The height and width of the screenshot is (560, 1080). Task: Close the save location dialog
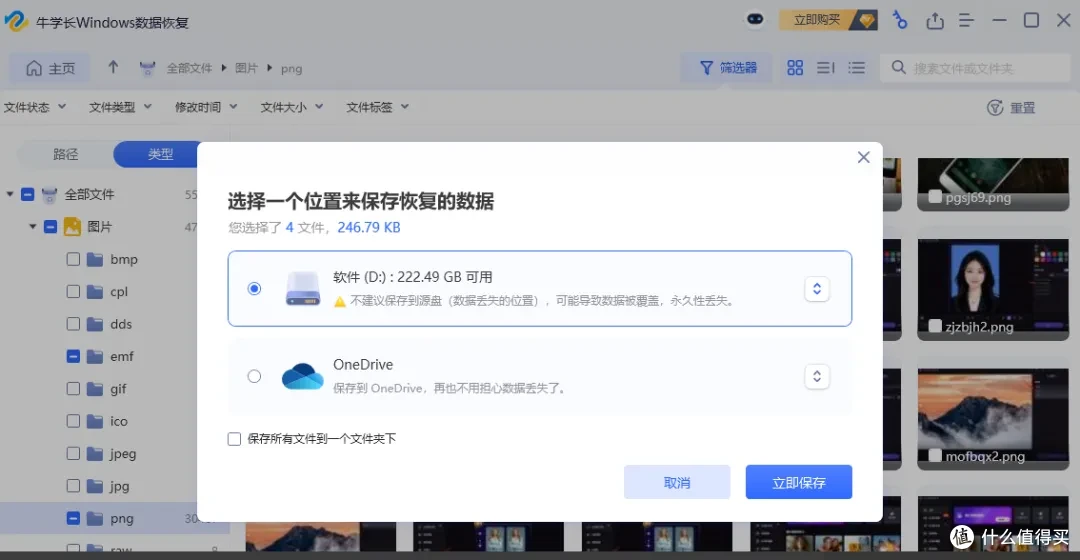863,158
